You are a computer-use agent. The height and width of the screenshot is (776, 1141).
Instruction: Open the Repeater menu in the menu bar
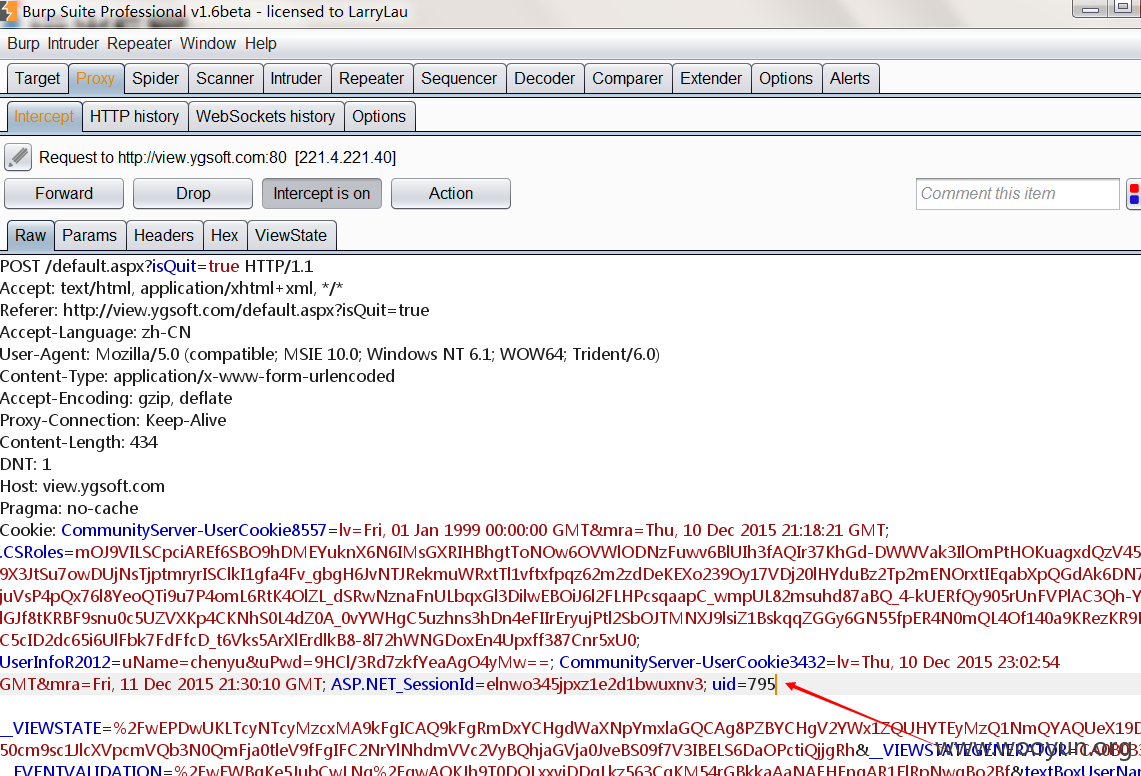[x=139, y=44]
